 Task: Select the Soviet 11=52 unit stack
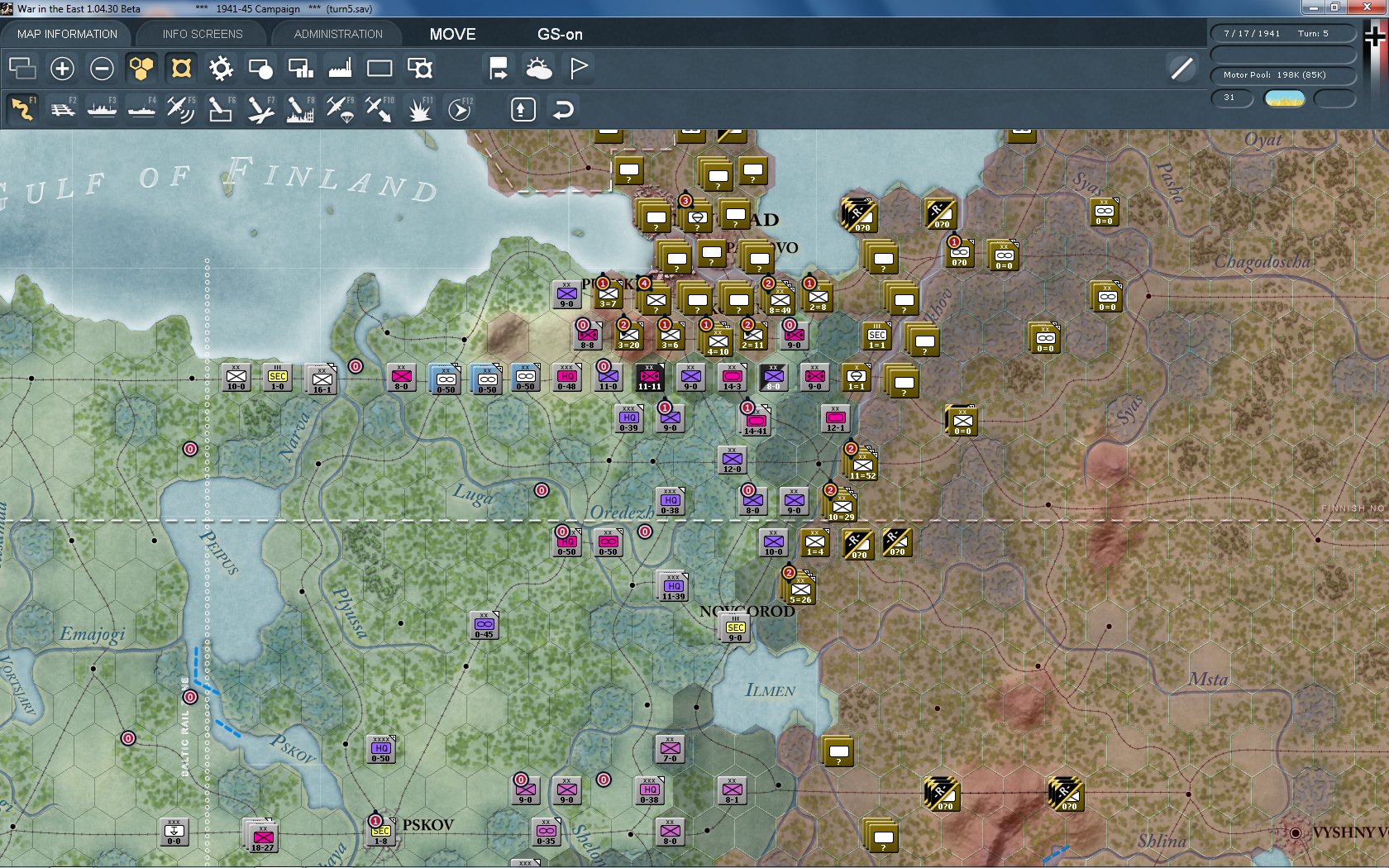click(862, 465)
